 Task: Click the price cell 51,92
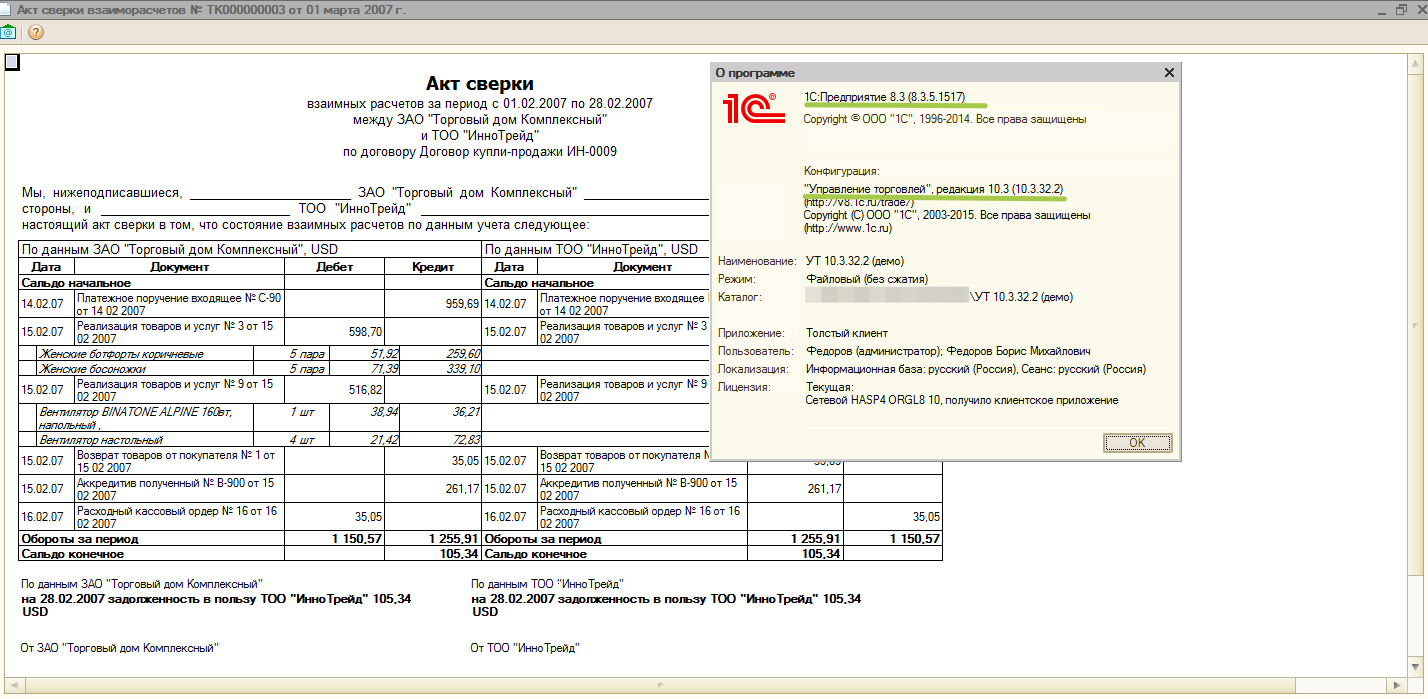coord(365,354)
